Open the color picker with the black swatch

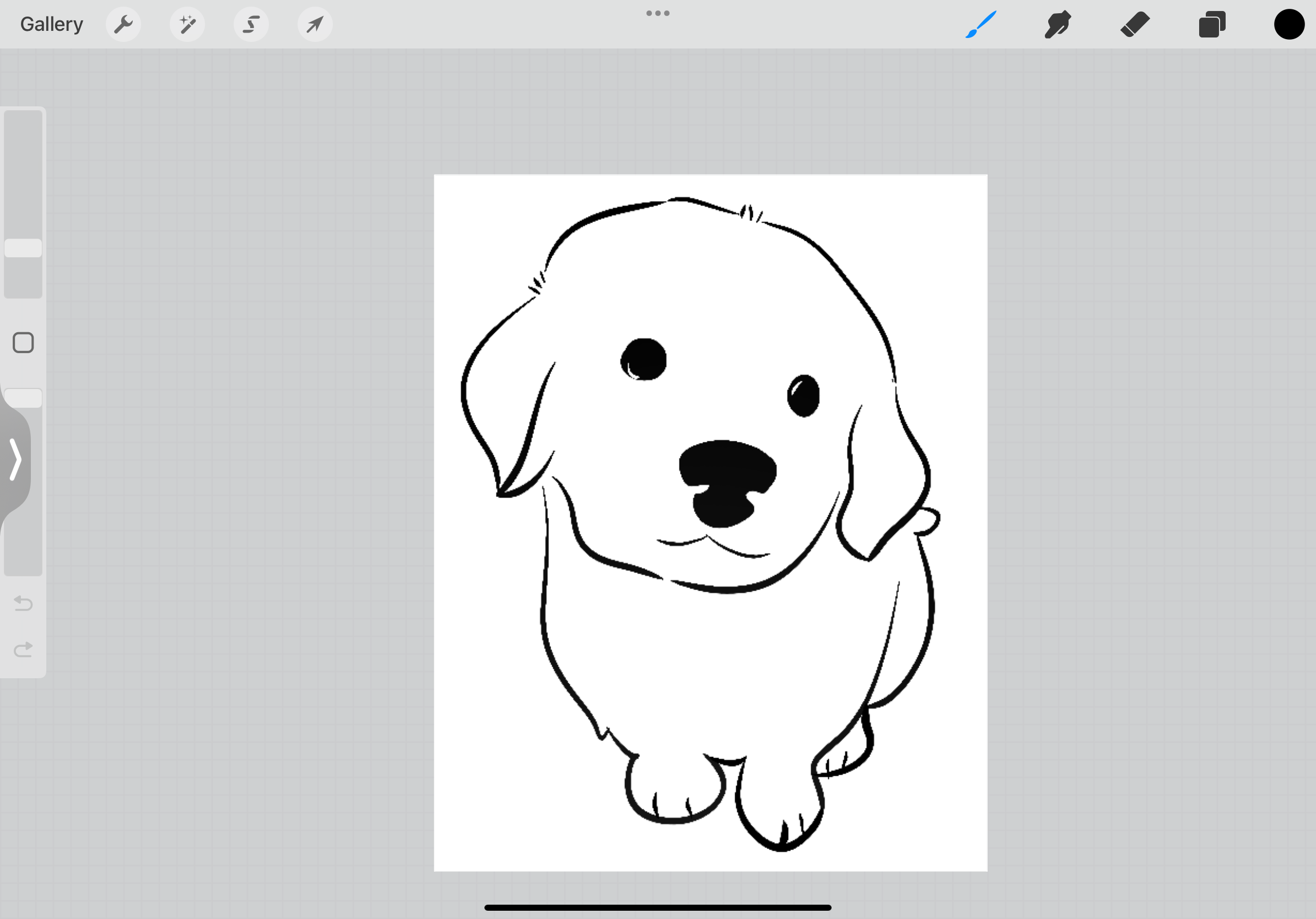point(1289,24)
